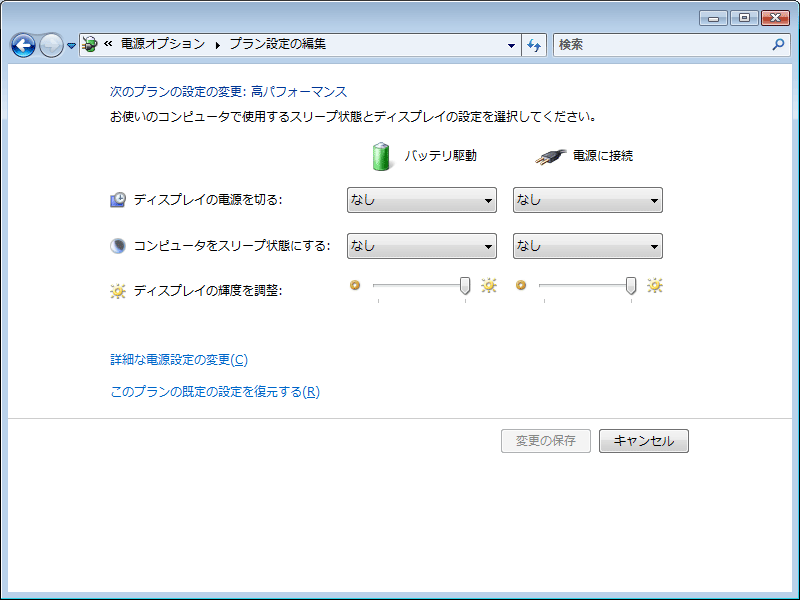This screenshot has height=600, width=800.
Task: Click the ディスプレイの輝度を調整 label
Action: (208, 291)
